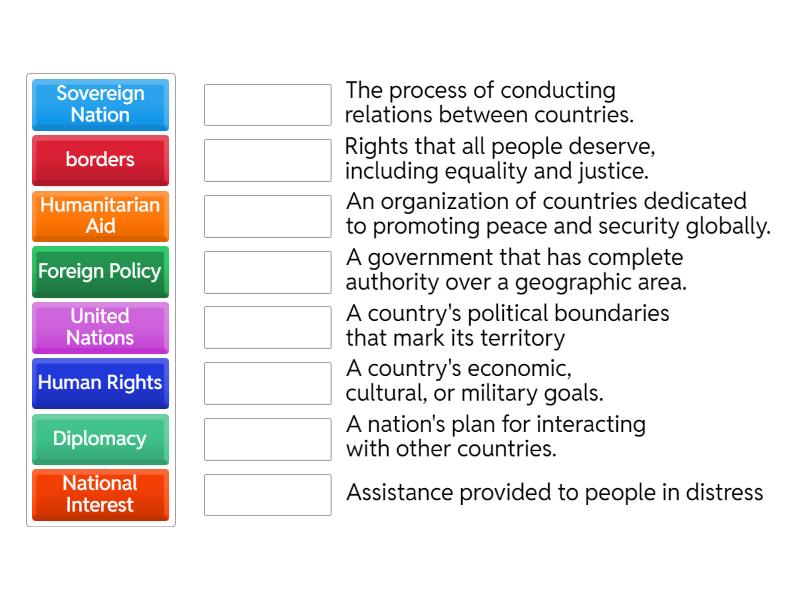Select the slot beside the political boundaries definition
The height and width of the screenshot is (600, 800).
click(x=266, y=327)
